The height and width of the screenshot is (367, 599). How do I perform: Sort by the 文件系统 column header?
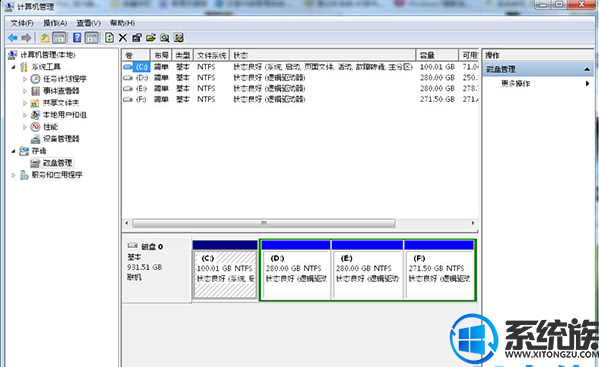pyautogui.click(x=212, y=55)
